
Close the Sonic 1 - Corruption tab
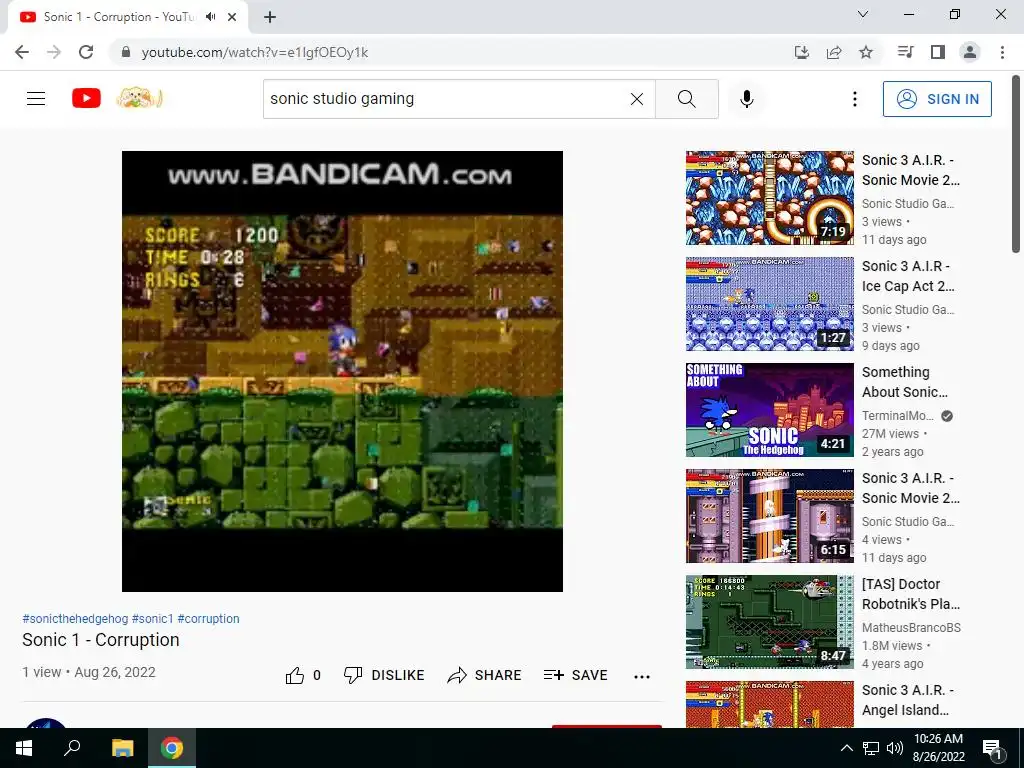tap(232, 17)
